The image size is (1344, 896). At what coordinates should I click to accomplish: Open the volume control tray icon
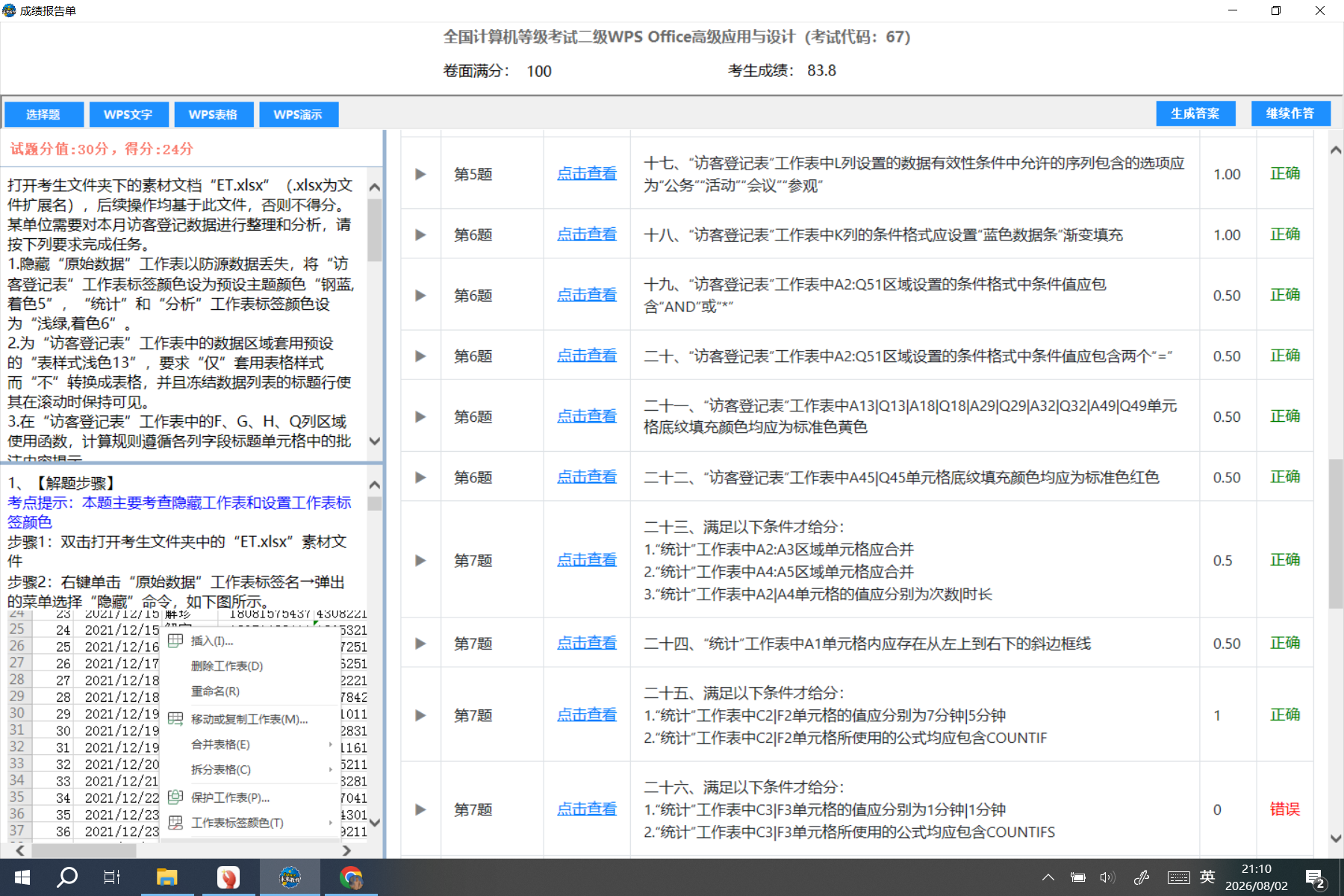[x=1107, y=877]
